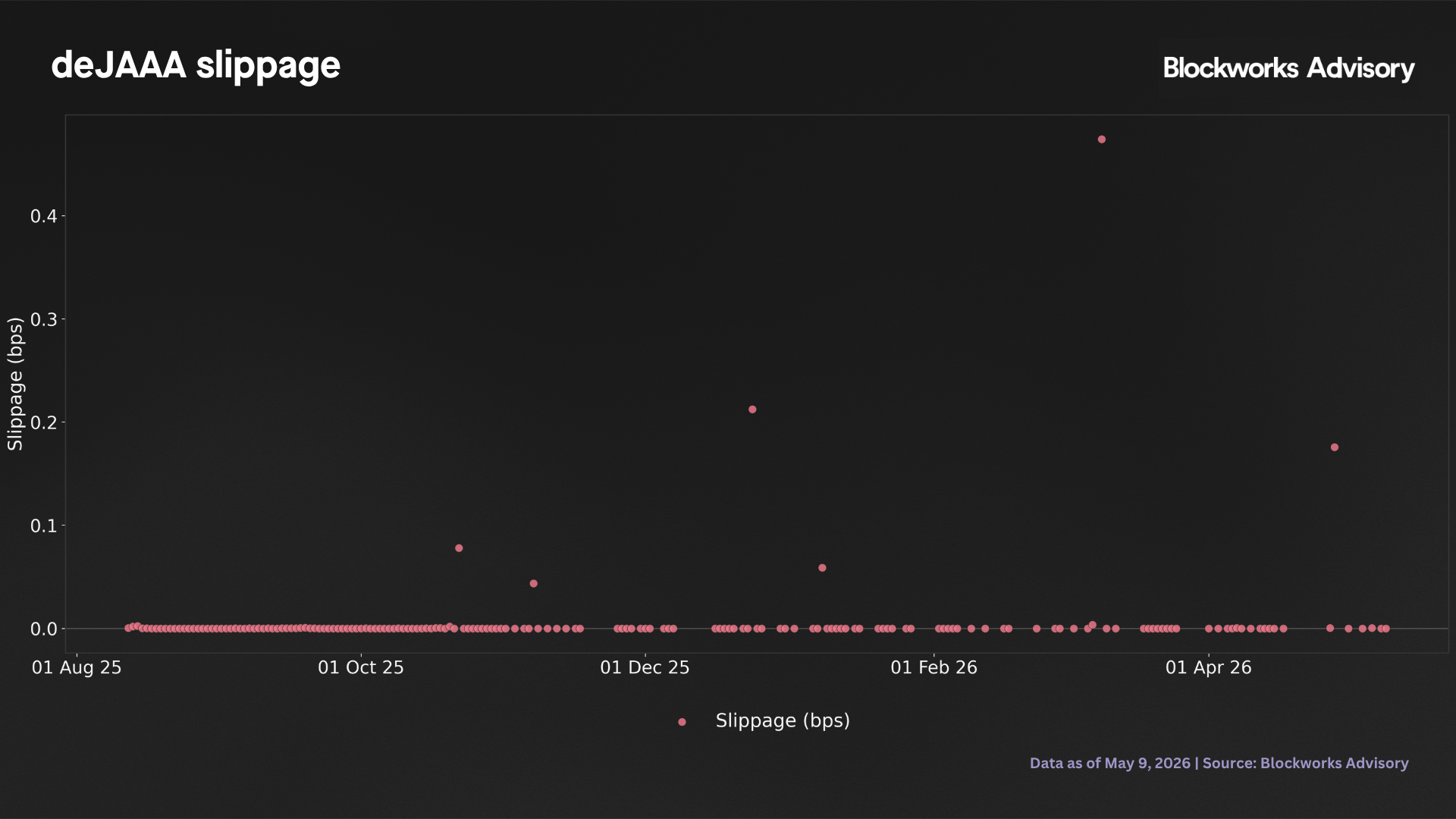The width and height of the screenshot is (1456, 819).
Task: Click the November data point near 0.04 bps
Action: pos(534,584)
